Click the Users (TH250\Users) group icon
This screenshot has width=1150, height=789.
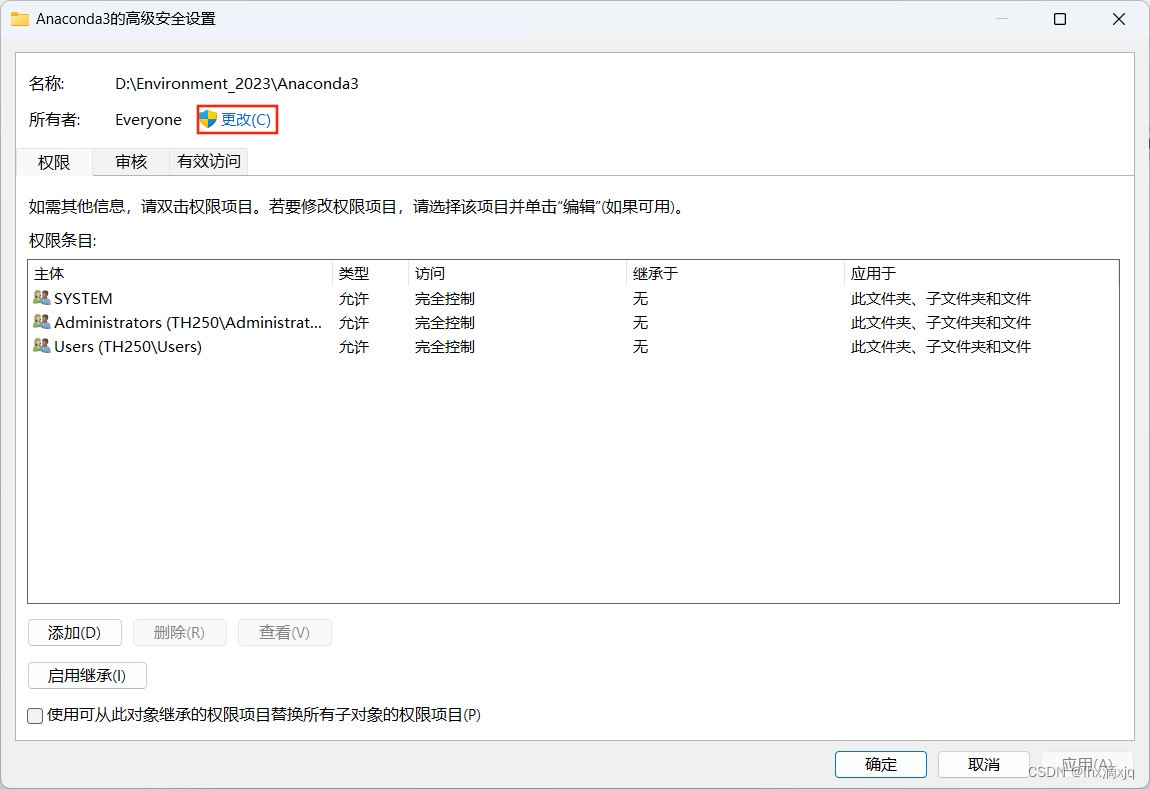pos(42,345)
